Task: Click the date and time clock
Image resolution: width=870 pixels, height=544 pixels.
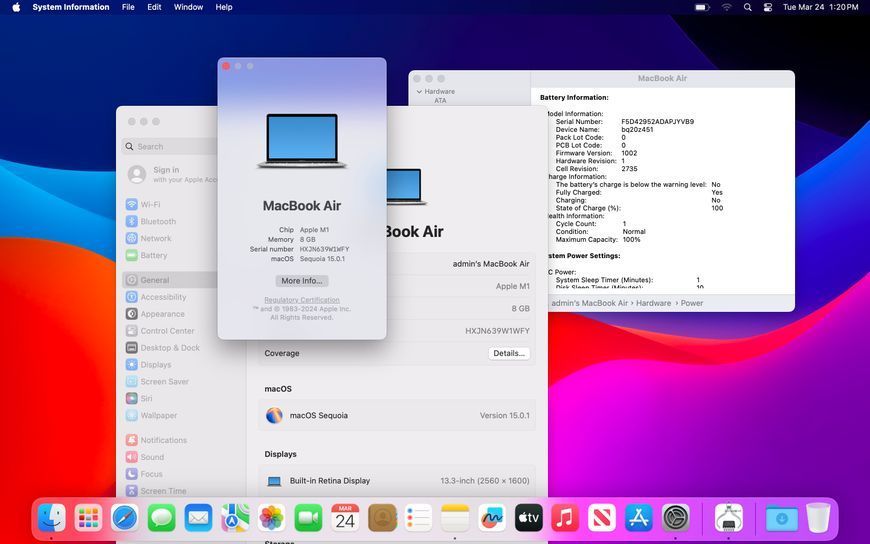Action: click(x=820, y=7)
